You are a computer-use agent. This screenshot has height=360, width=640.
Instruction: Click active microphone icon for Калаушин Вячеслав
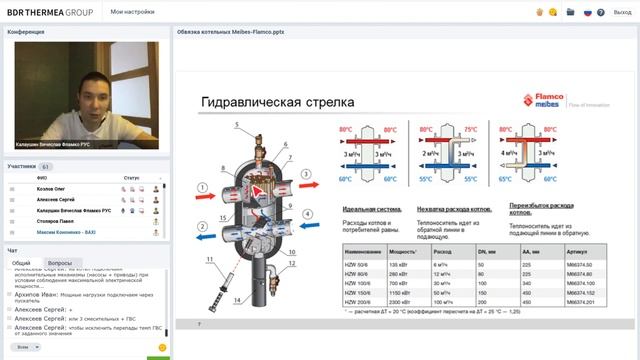(123, 211)
